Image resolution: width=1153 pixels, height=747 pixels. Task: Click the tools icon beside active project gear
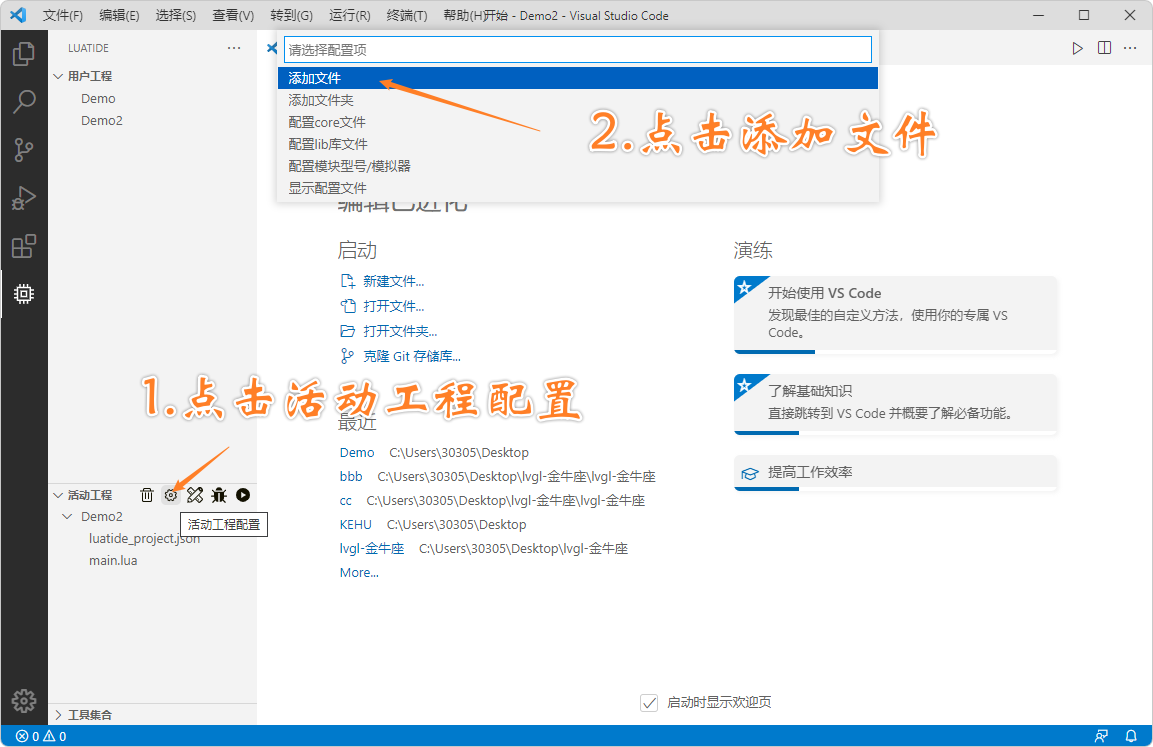tap(195, 495)
